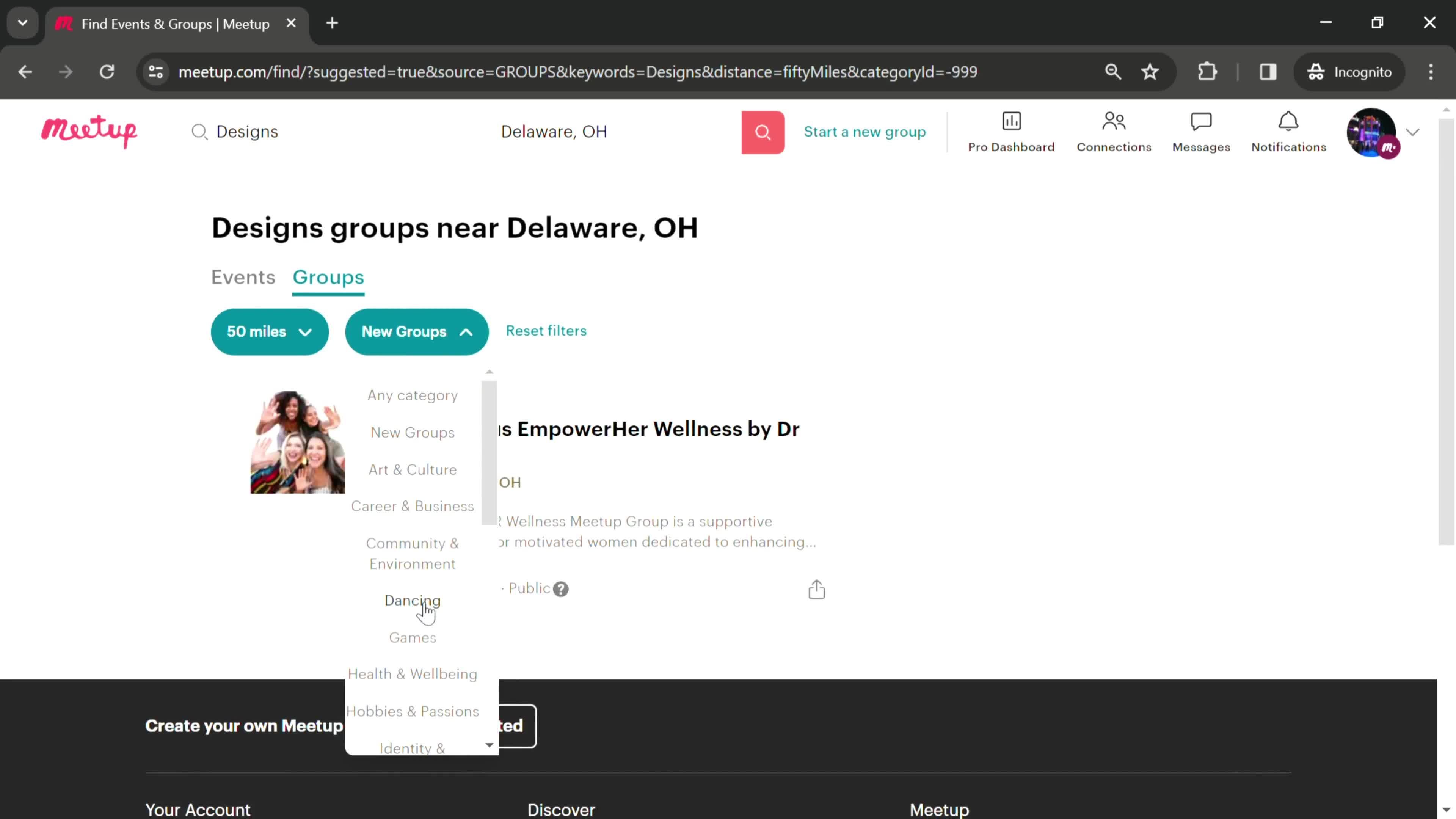Open a new browser tab
The height and width of the screenshot is (819, 1456).
click(x=333, y=23)
